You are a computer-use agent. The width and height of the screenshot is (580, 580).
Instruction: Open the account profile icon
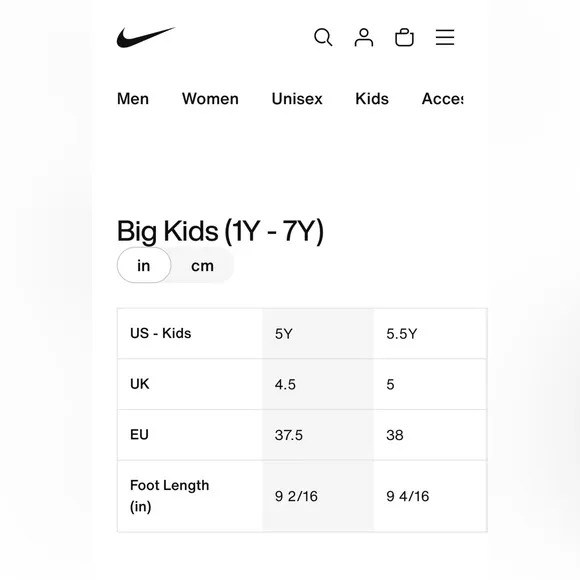point(364,37)
